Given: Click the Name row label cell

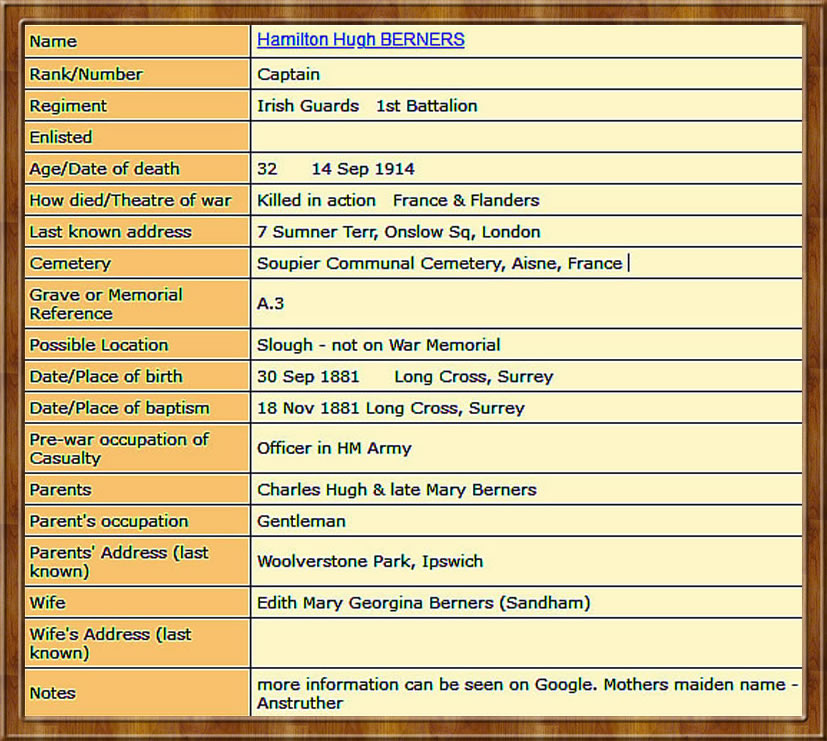Looking at the screenshot, I should (137, 41).
